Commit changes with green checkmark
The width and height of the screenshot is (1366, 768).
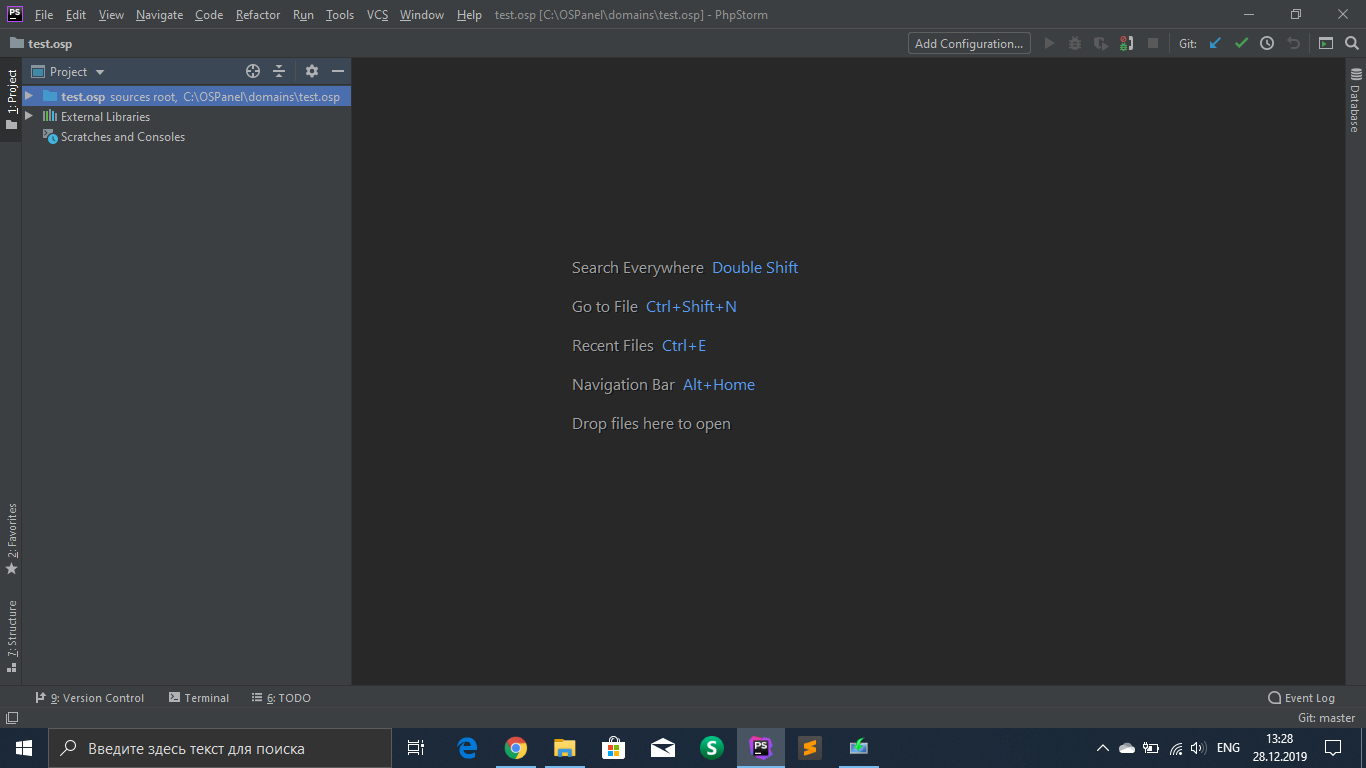coord(1241,43)
